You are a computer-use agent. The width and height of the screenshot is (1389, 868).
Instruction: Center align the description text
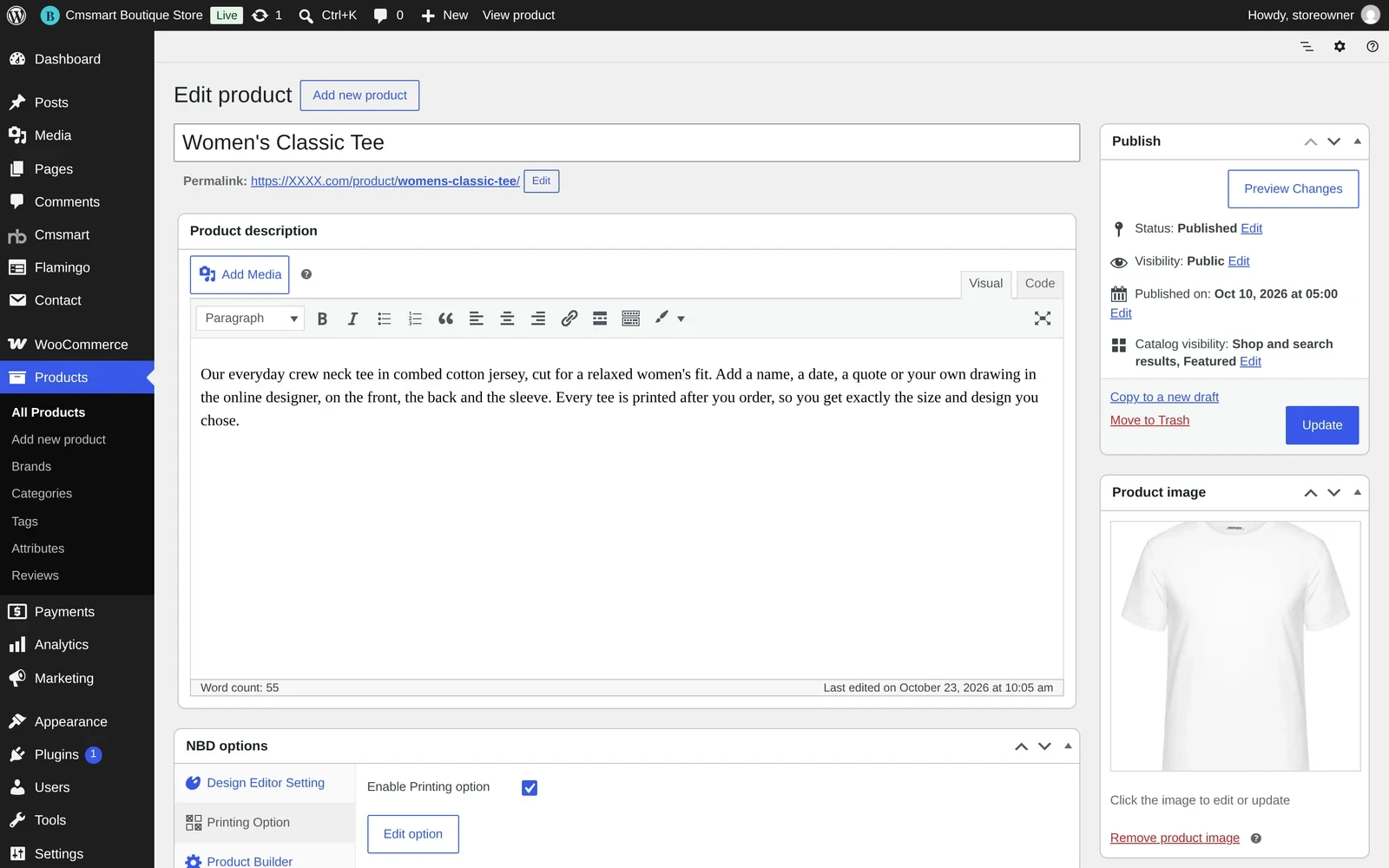point(507,319)
